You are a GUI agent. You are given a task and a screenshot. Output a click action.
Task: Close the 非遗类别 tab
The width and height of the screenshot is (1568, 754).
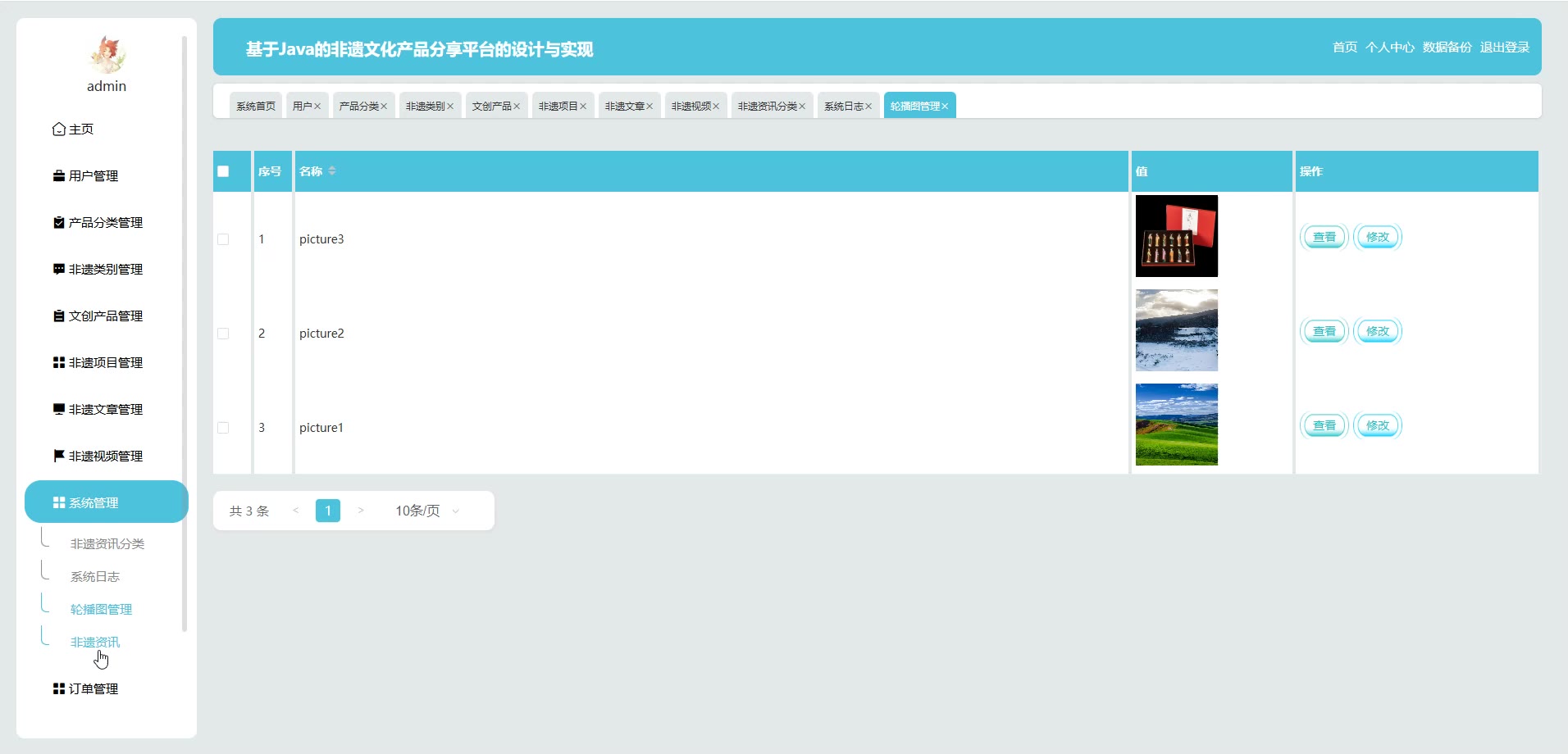[x=450, y=107]
